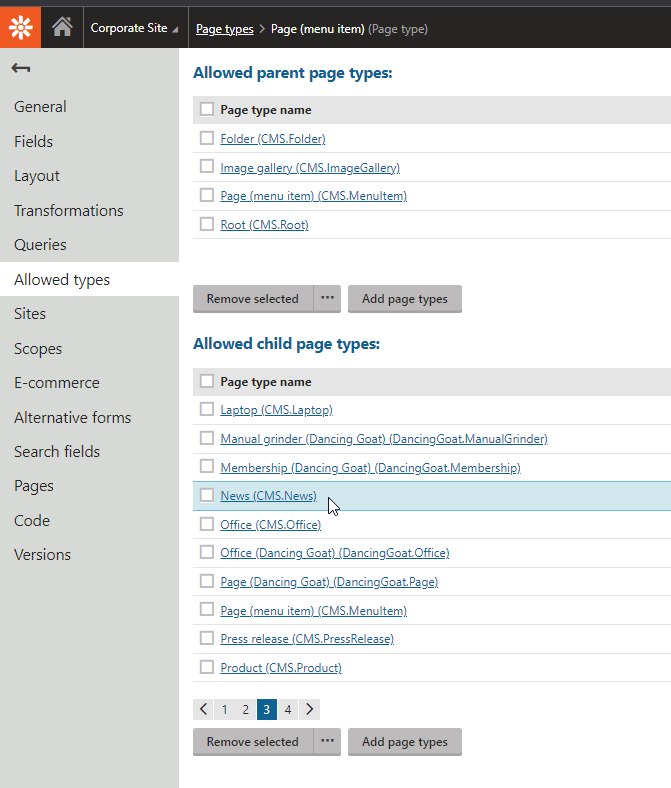Open more actions for parent page types
The width and height of the screenshot is (671, 788).
(327, 298)
